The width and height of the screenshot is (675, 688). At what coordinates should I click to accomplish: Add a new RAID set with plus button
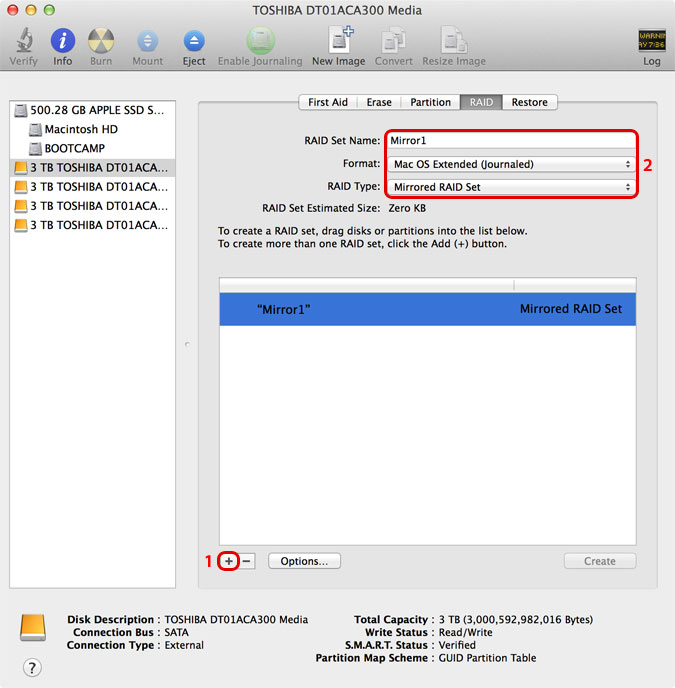229,561
